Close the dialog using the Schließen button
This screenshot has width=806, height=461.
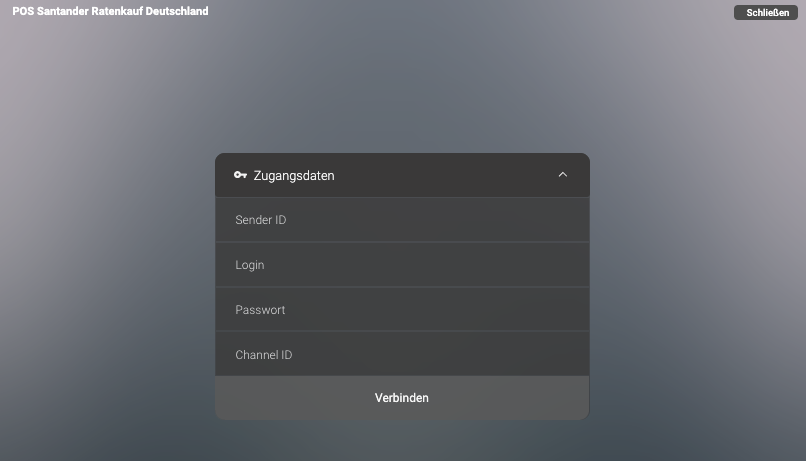click(766, 12)
